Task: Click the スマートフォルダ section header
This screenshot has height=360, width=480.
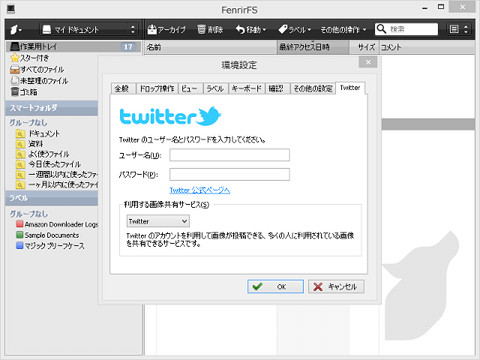Action: pos(52,108)
